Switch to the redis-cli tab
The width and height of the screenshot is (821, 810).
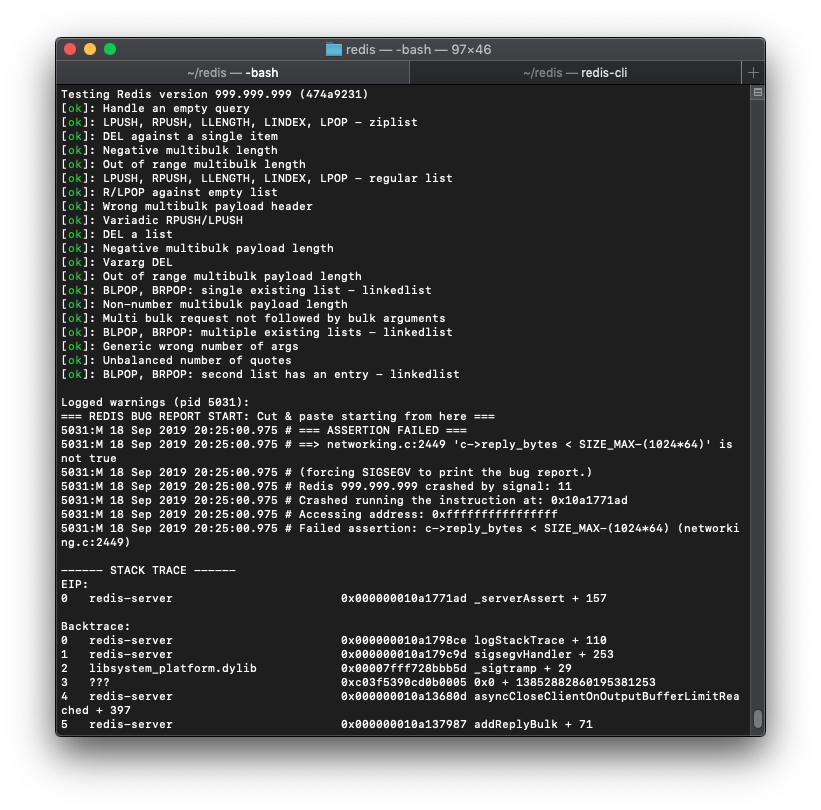pos(575,72)
